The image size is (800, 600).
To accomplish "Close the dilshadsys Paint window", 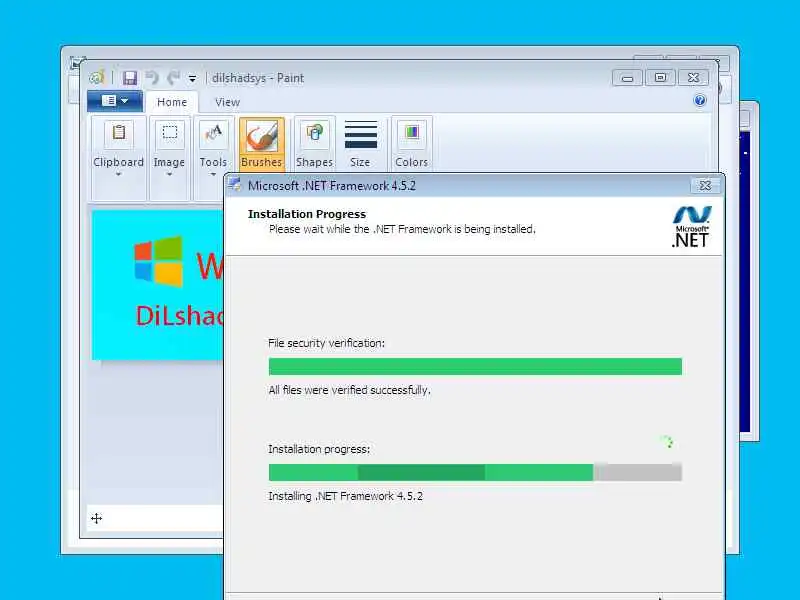I will coord(693,78).
